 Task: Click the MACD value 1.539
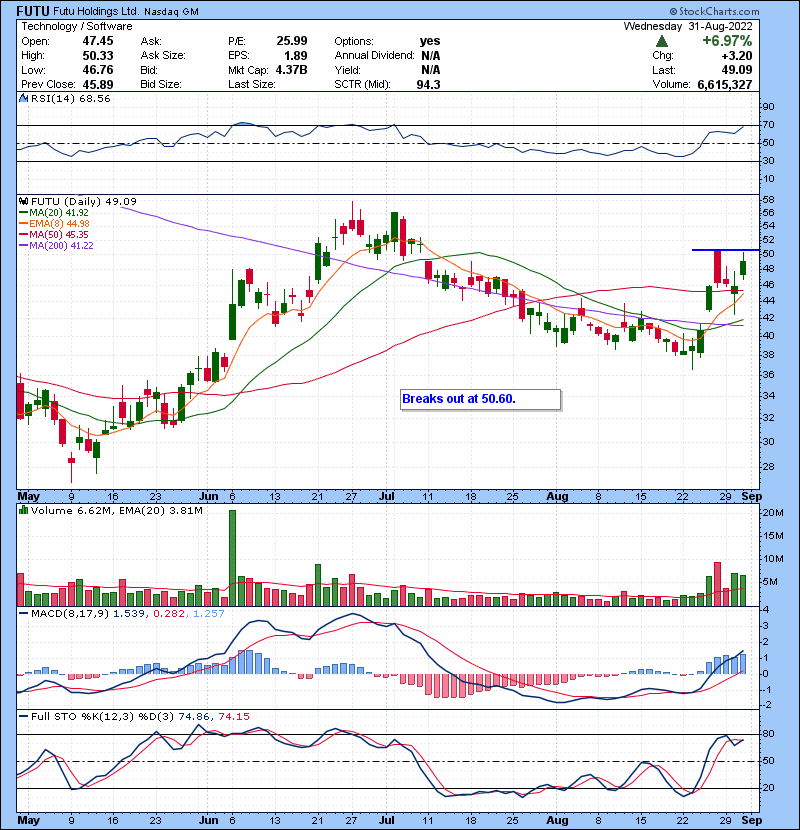coord(129,614)
